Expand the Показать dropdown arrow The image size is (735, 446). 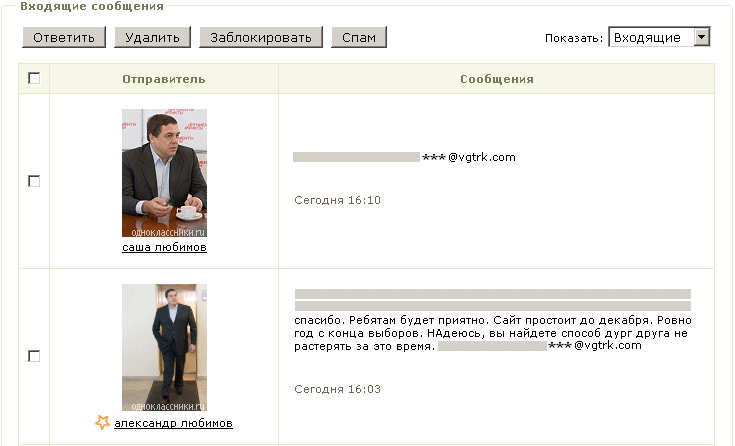(701, 37)
